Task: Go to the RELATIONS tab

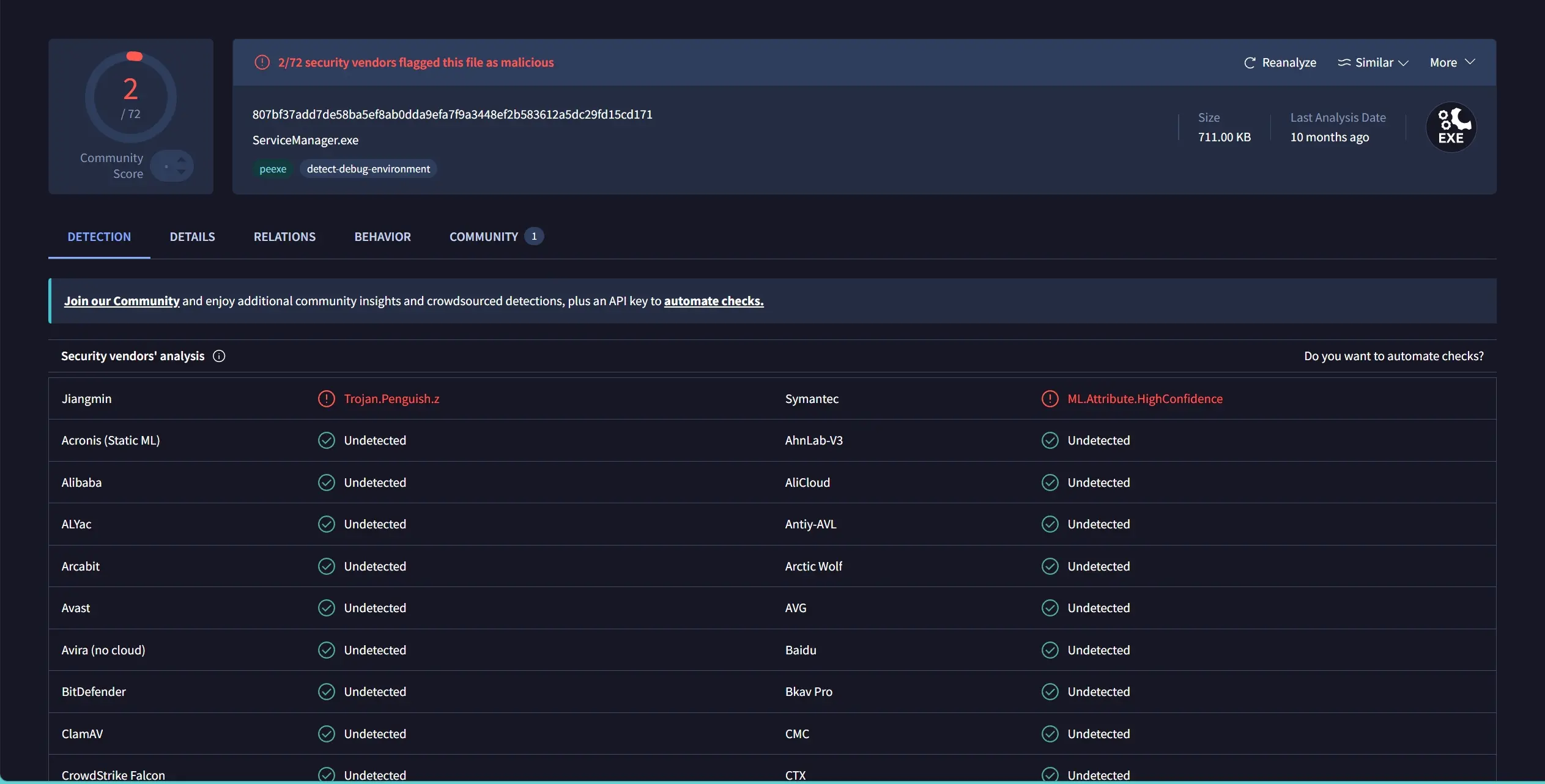Action: point(284,237)
